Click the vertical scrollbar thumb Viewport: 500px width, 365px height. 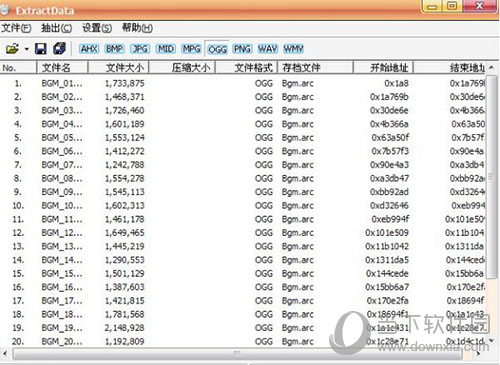pyautogui.click(x=492, y=177)
